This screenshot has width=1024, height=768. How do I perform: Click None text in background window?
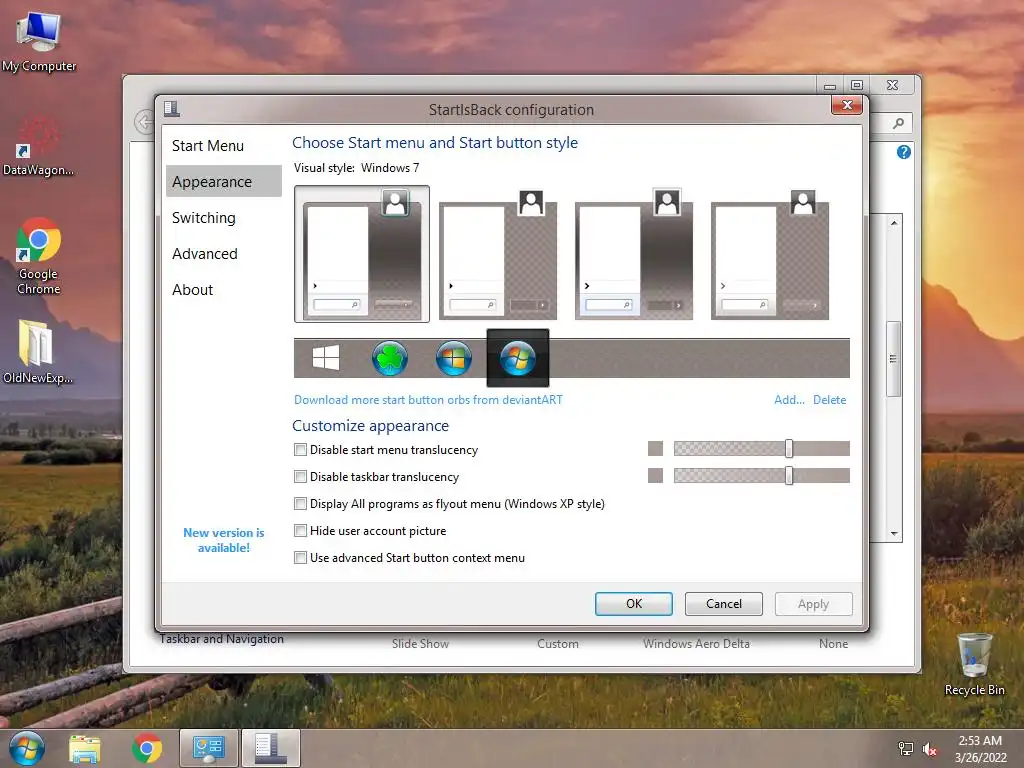coord(833,643)
